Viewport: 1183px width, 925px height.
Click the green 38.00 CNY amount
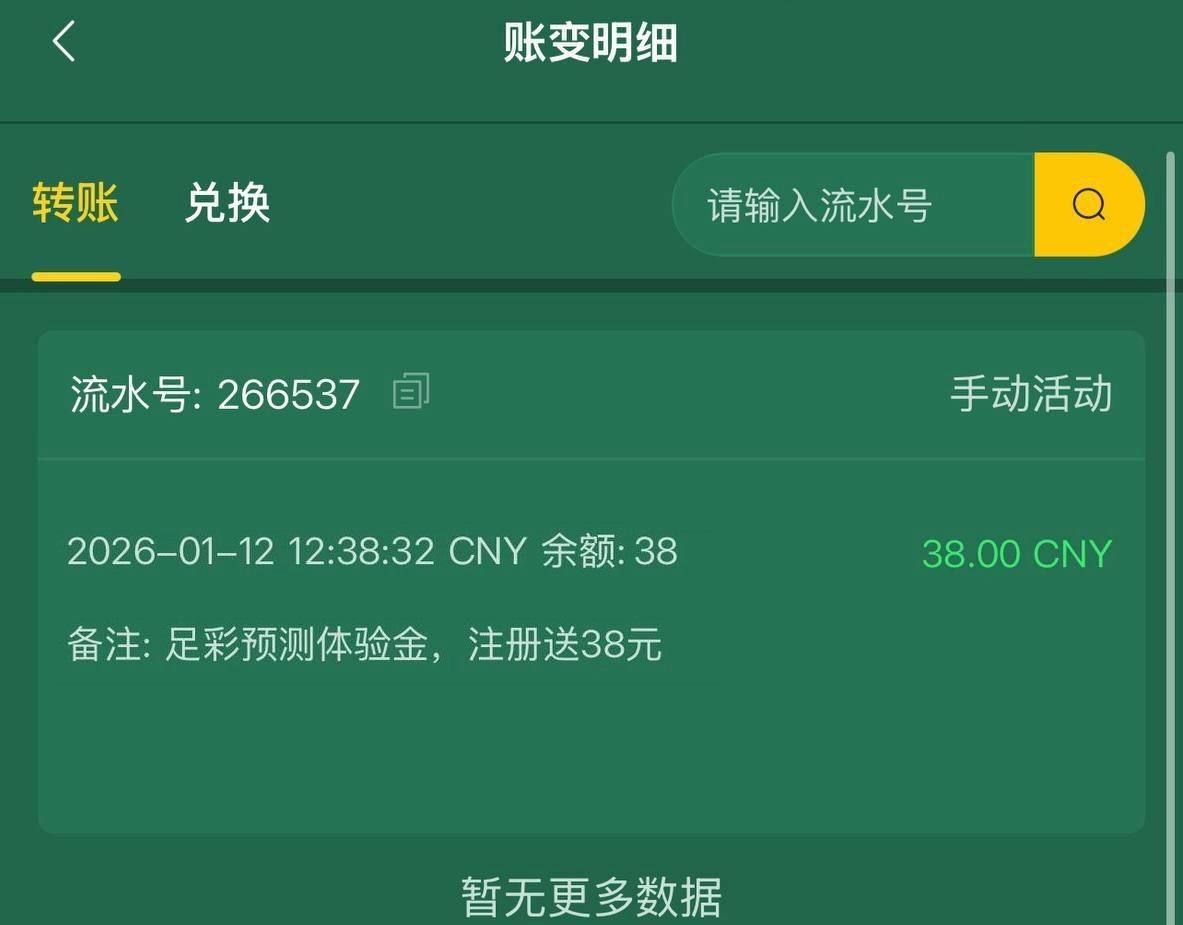pyautogui.click(x=1017, y=554)
